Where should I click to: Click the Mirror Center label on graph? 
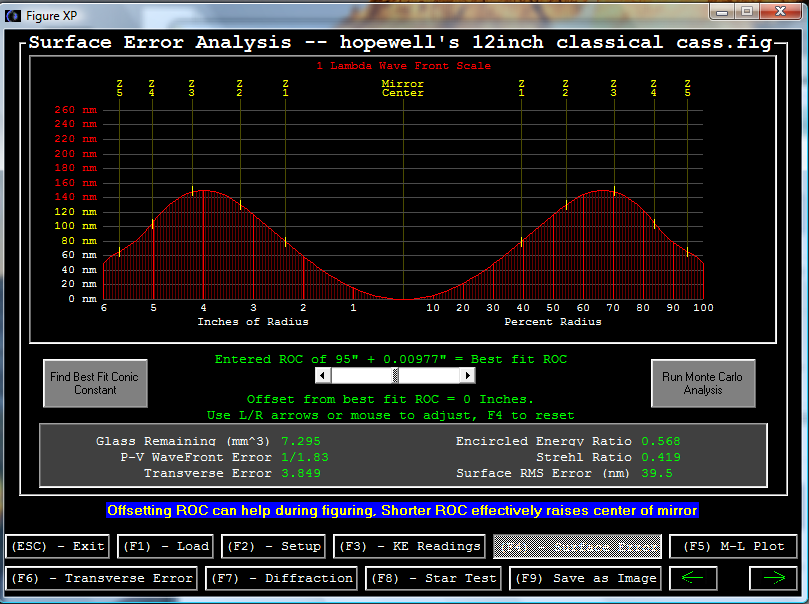click(402, 88)
